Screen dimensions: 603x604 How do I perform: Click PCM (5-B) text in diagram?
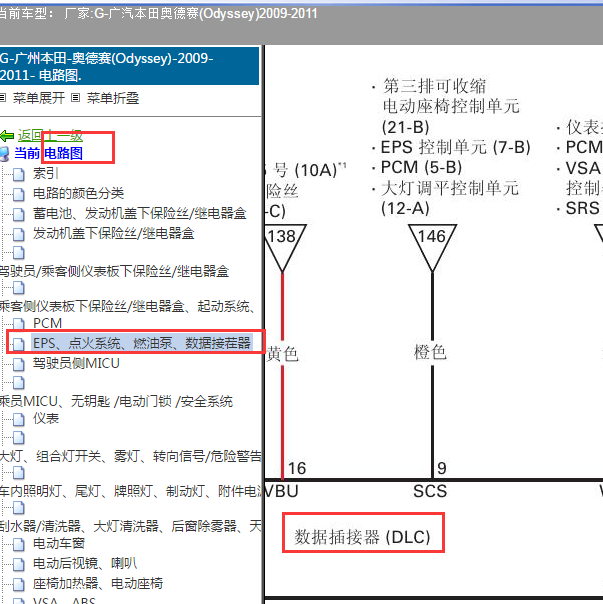422,167
